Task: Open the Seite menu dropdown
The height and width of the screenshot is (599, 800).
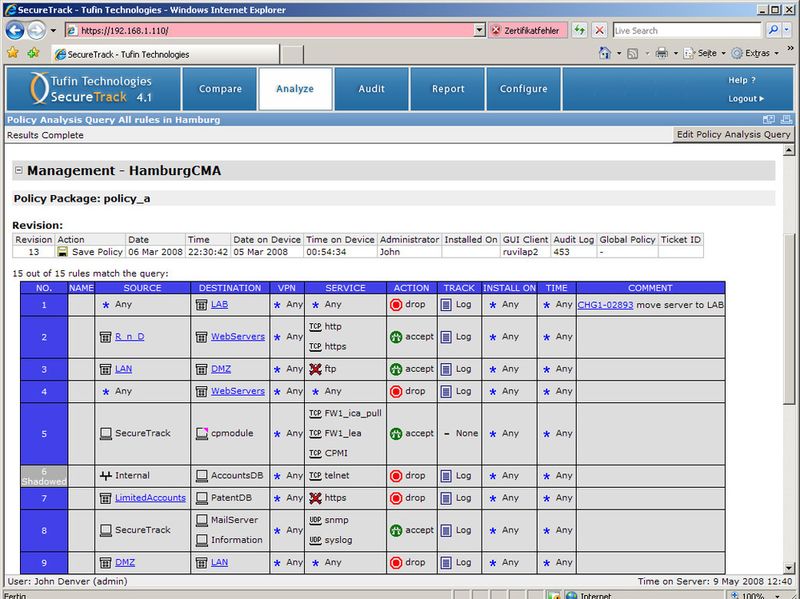Action: tap(723, 53)
